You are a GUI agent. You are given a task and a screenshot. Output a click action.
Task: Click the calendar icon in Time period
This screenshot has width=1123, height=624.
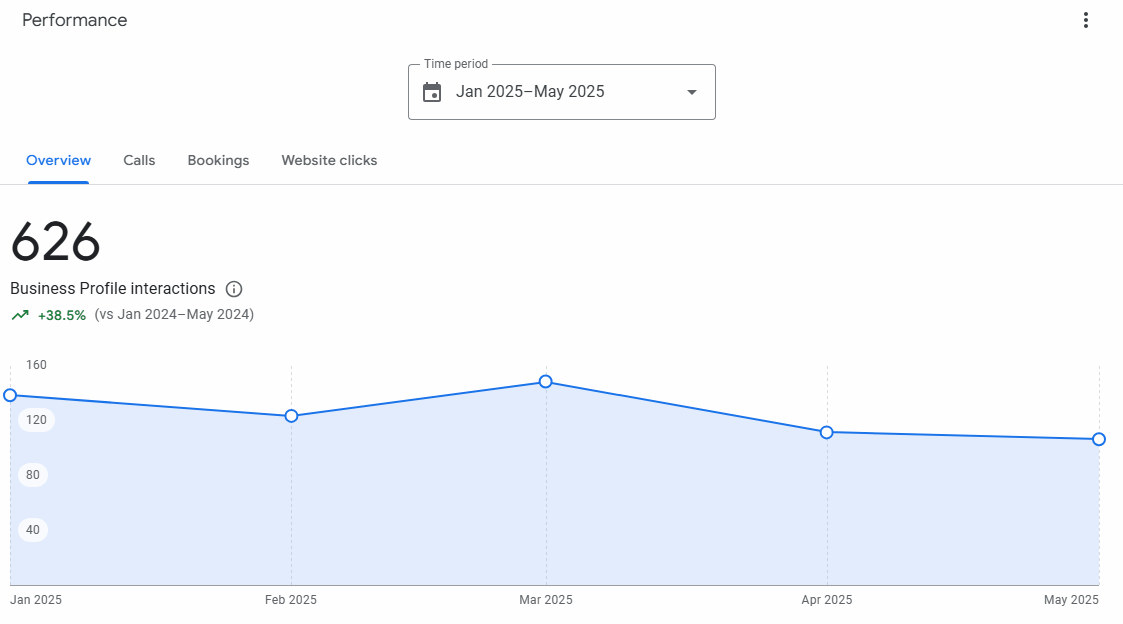point(432,92)
